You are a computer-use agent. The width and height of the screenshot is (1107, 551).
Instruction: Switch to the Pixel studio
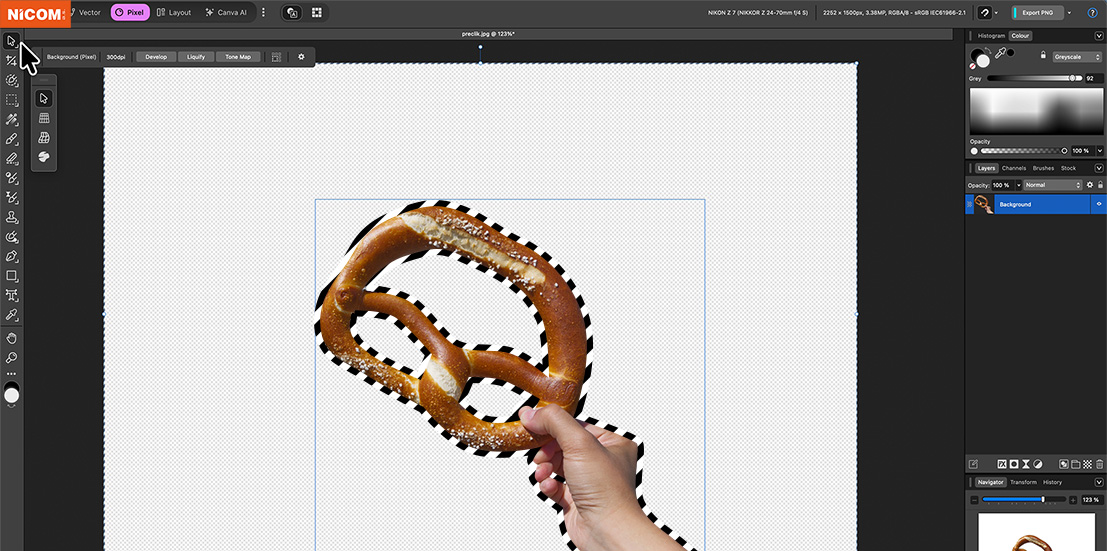click(x=130, y=13)
